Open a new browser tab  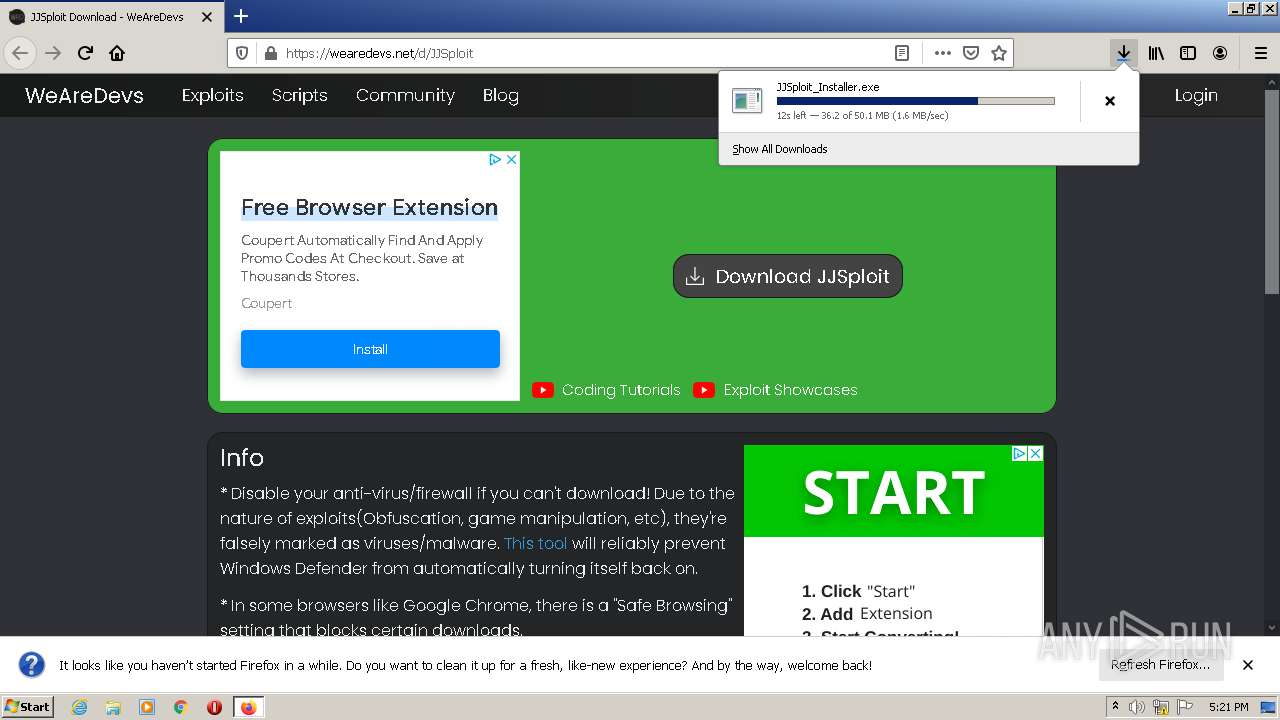[241, 16]
